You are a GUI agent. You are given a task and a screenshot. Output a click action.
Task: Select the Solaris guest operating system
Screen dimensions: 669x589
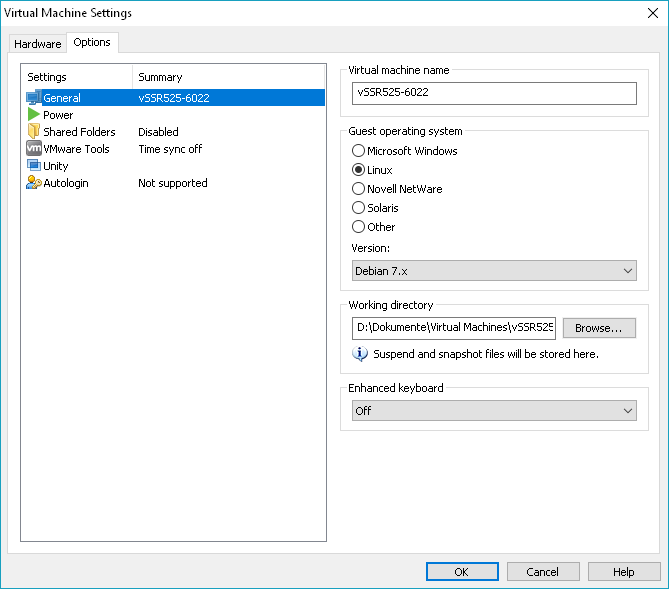pyautogui.click(x=359, y=208)
